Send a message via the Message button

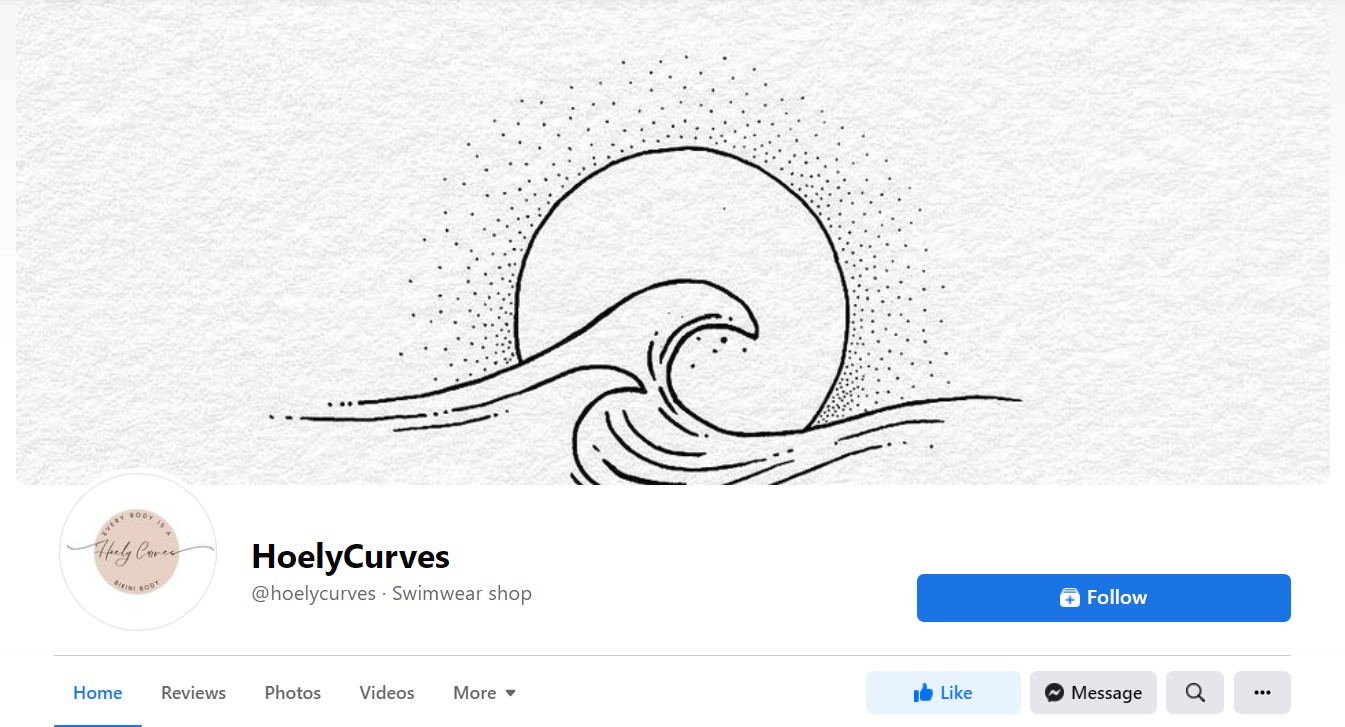(x=1093, y=692)
